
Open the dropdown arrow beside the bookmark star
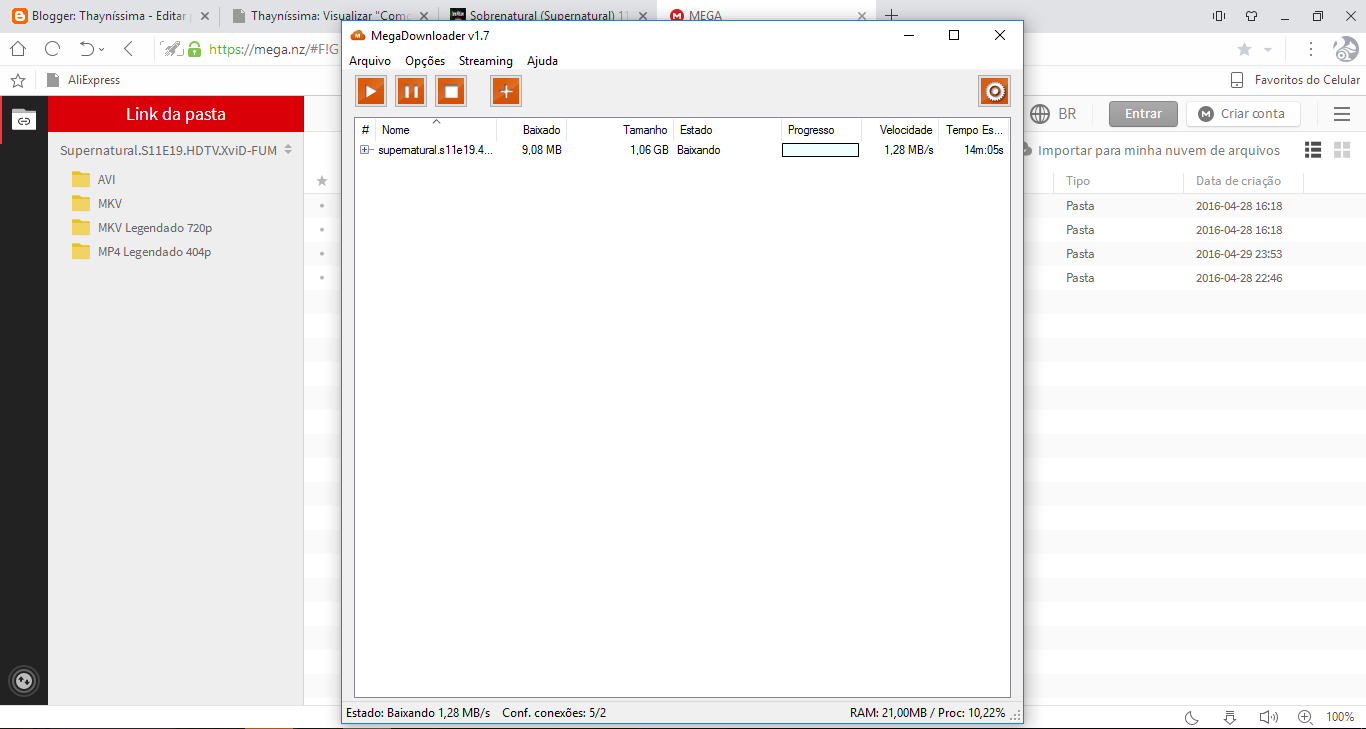[1268, 49]
